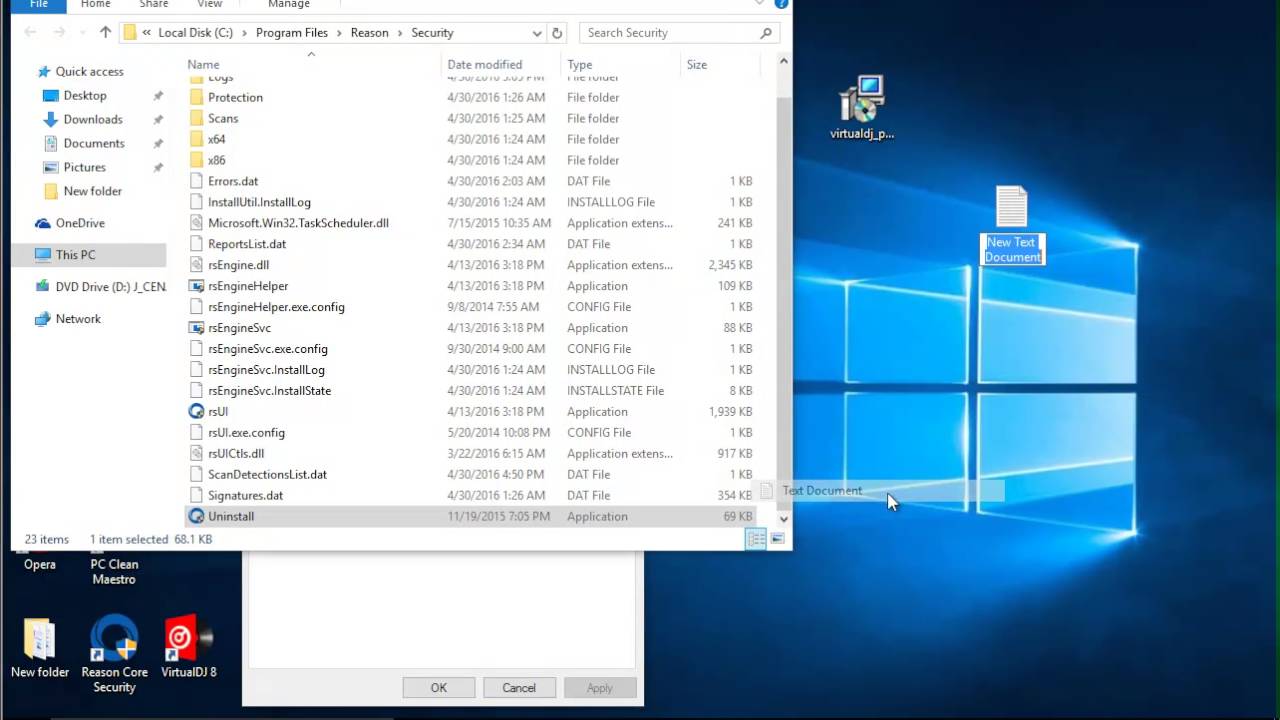The width and height of the screenshot is (1280, 720).
Task: Click the Up directory arrow icon
Action: pyautogui.click(x=105, y=33)
